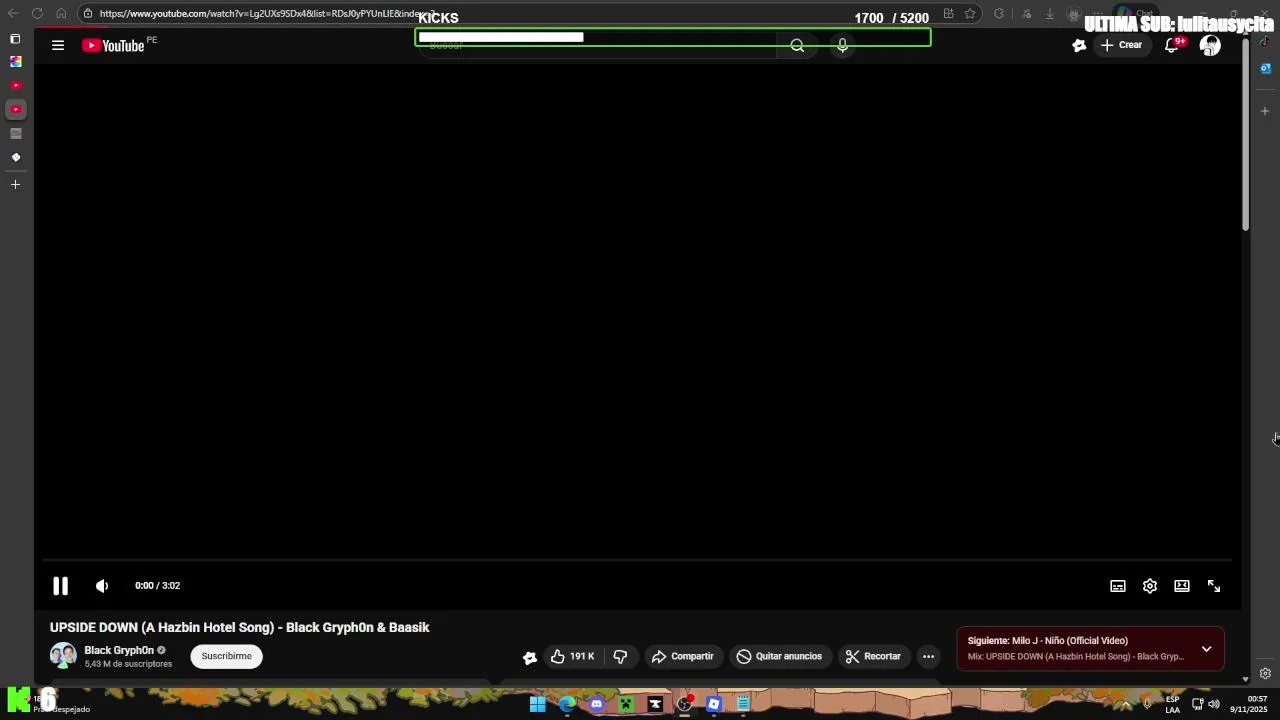
Task: Open the Windows Start button
Action: [538, 704]
